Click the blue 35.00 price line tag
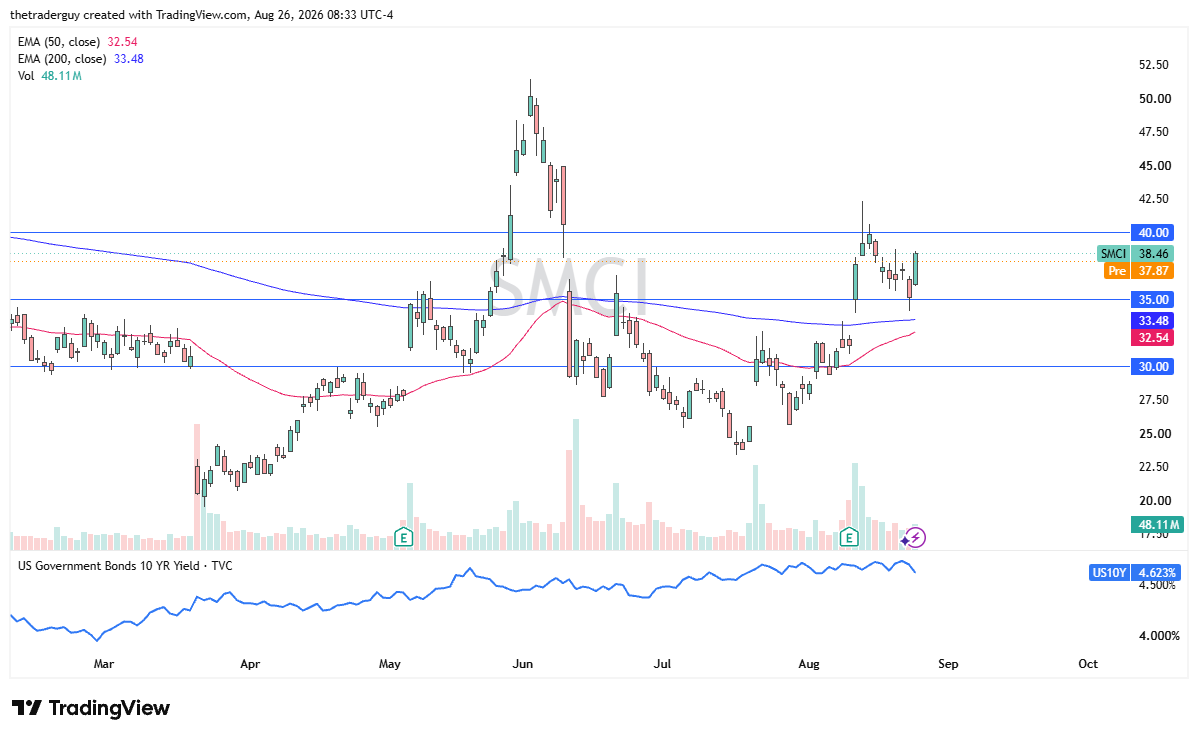Image resolution: width=1198 pixels, height=738 pixels. click(1153, 299)
